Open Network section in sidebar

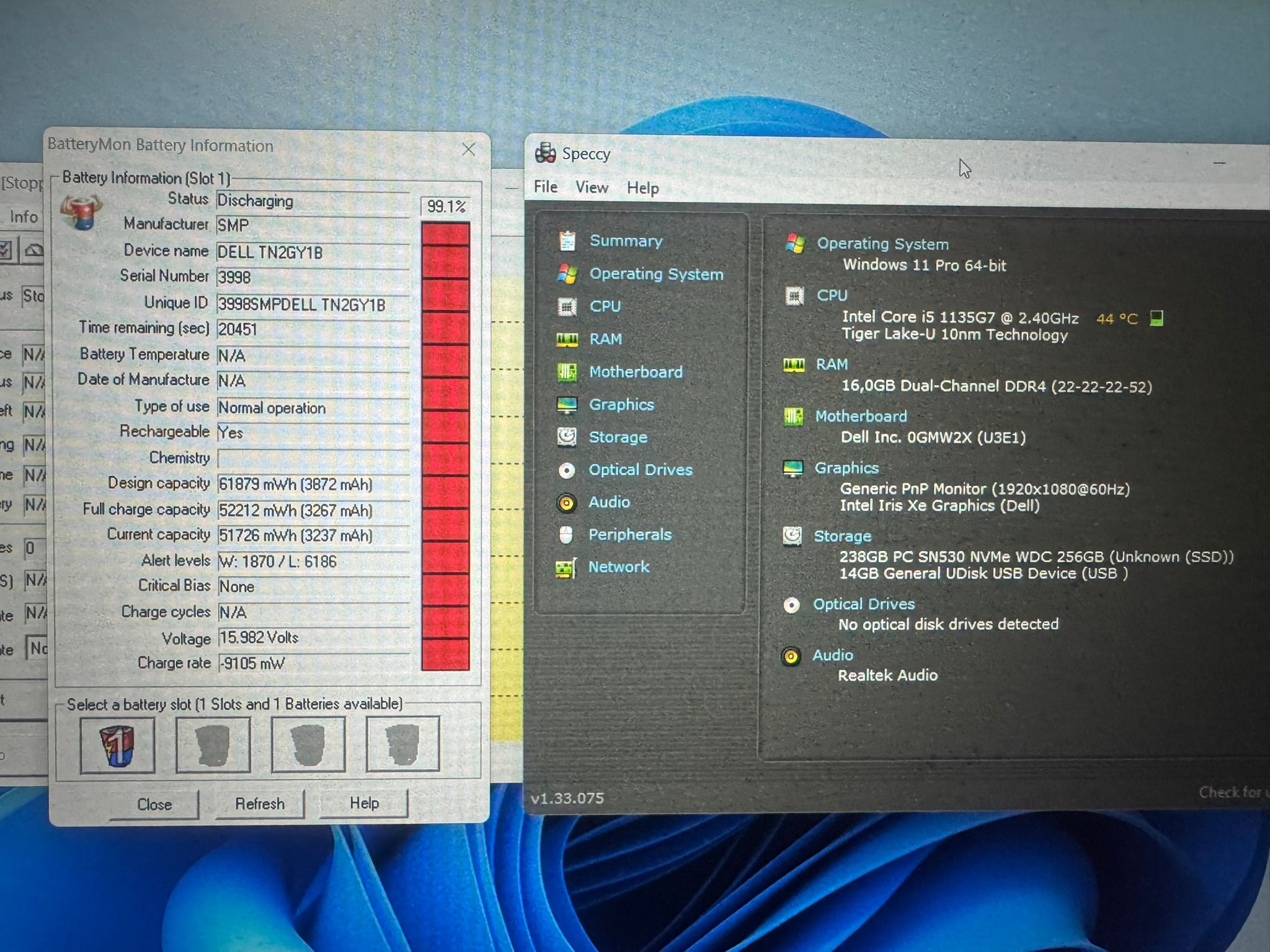click(619, 566)
